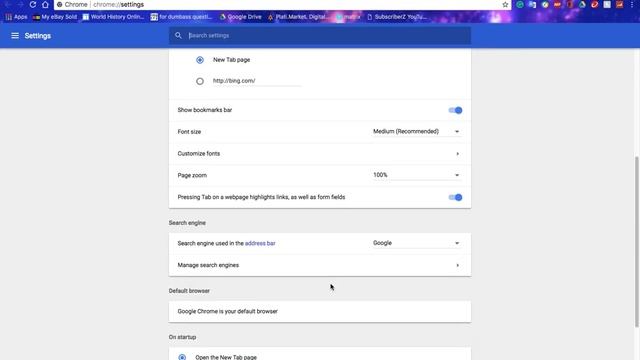Click the http://bing.com/ URL text field

click(256, 81)
